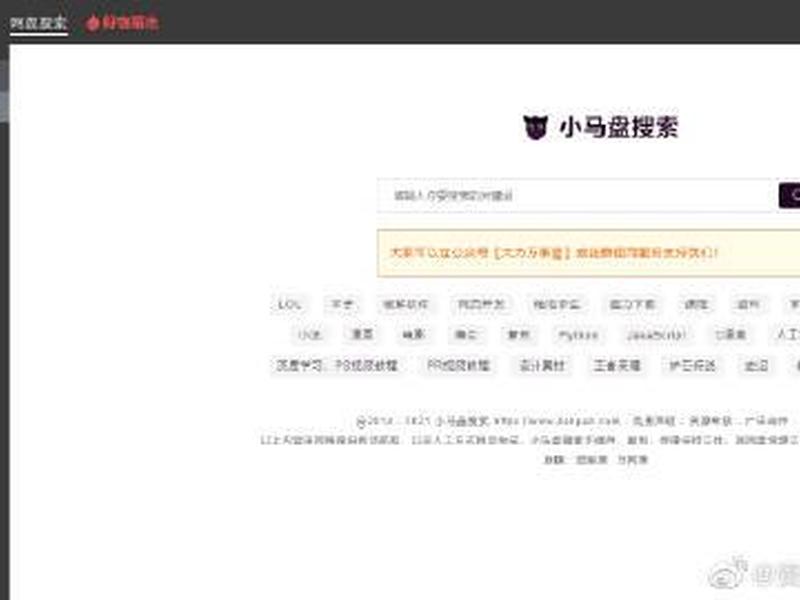The width and height of the screenshot is (800, 600).
Task: Click the dark search button beside input
Action: coord(790,195)
